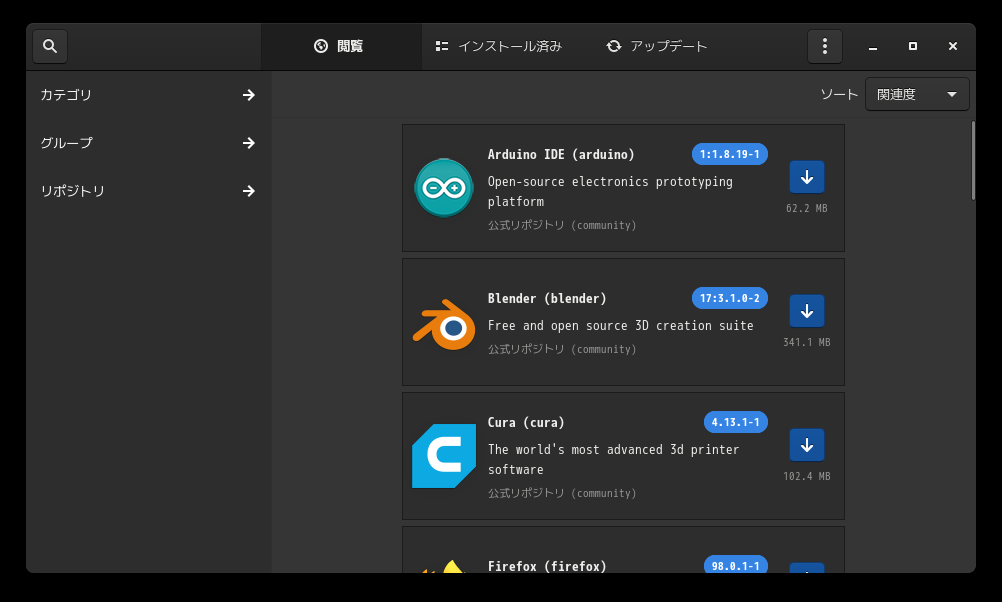Click the 102.4 MB size label

806,476
